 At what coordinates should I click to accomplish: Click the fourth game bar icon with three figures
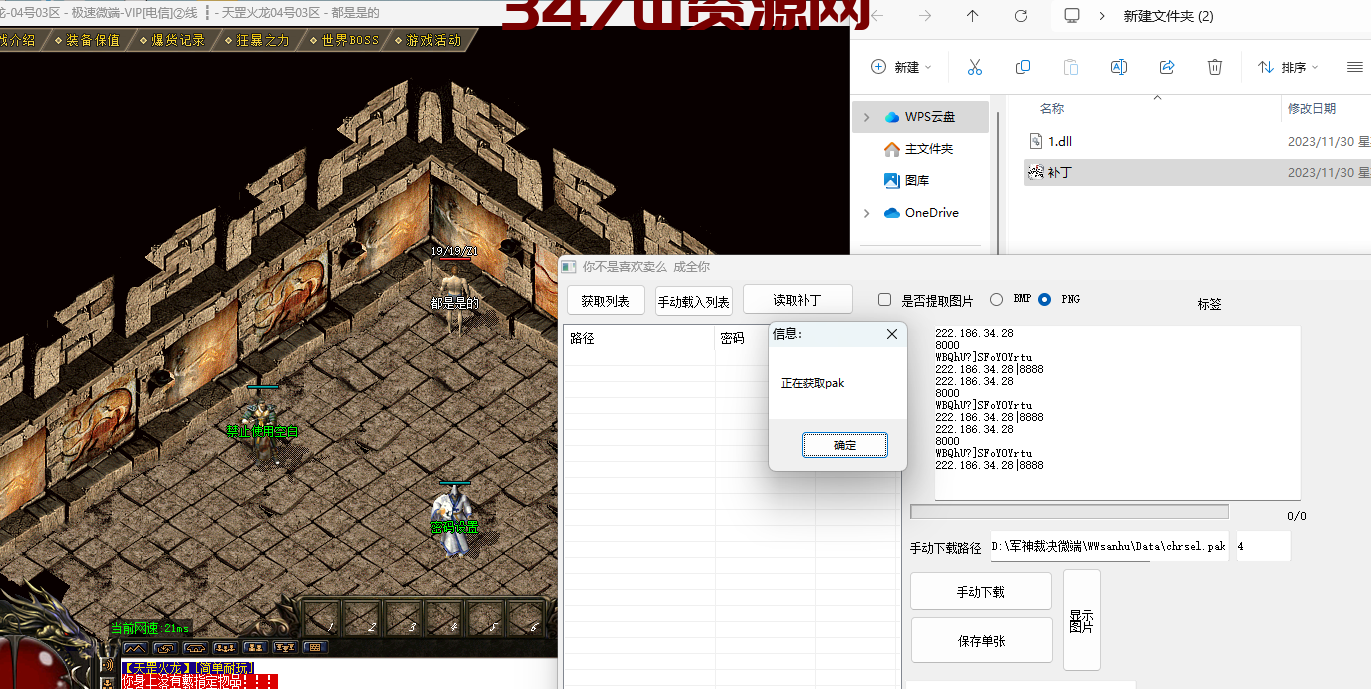tap(225, 647)
